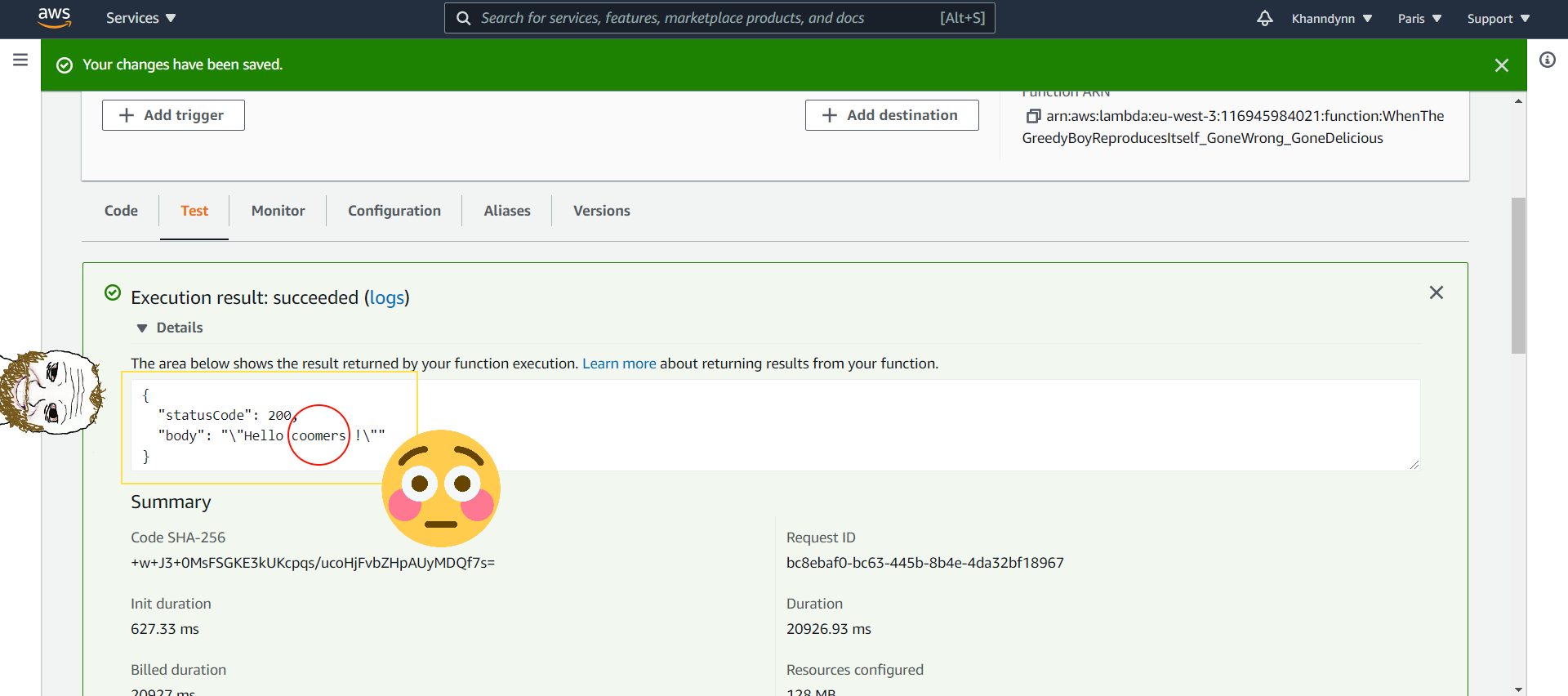The height and width of the screenshot is (696, 1568).
Task: Open the Versions tab
Action: 602,211
